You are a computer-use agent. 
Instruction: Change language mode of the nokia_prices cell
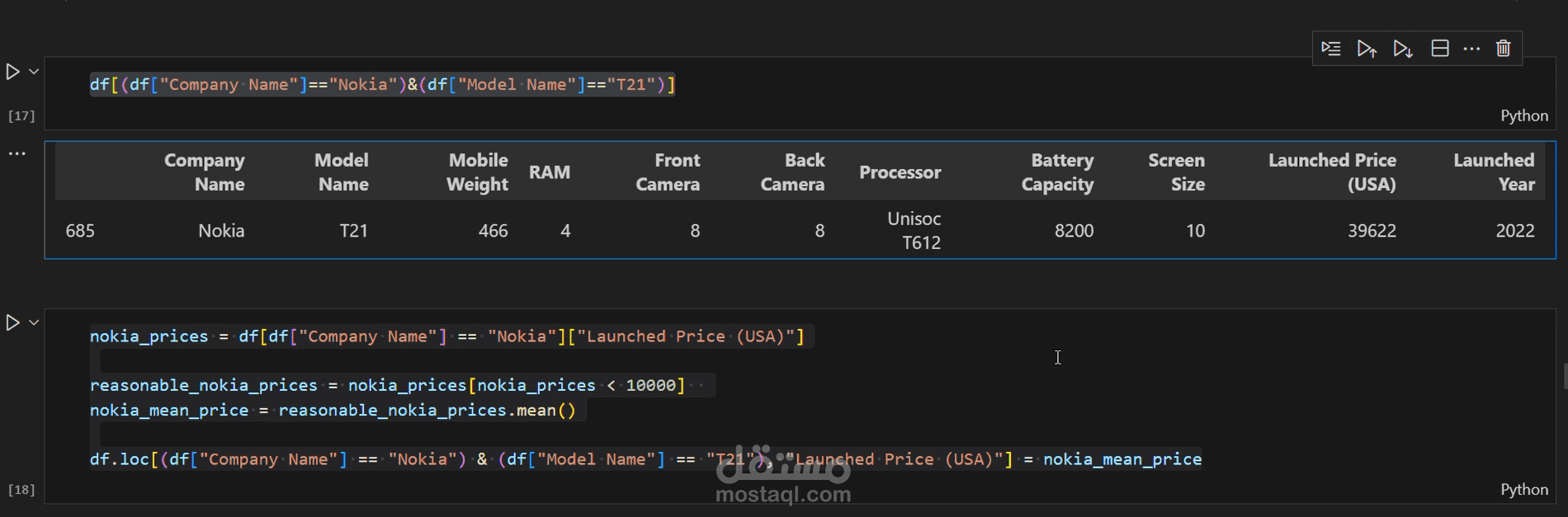coord(1523,489)
